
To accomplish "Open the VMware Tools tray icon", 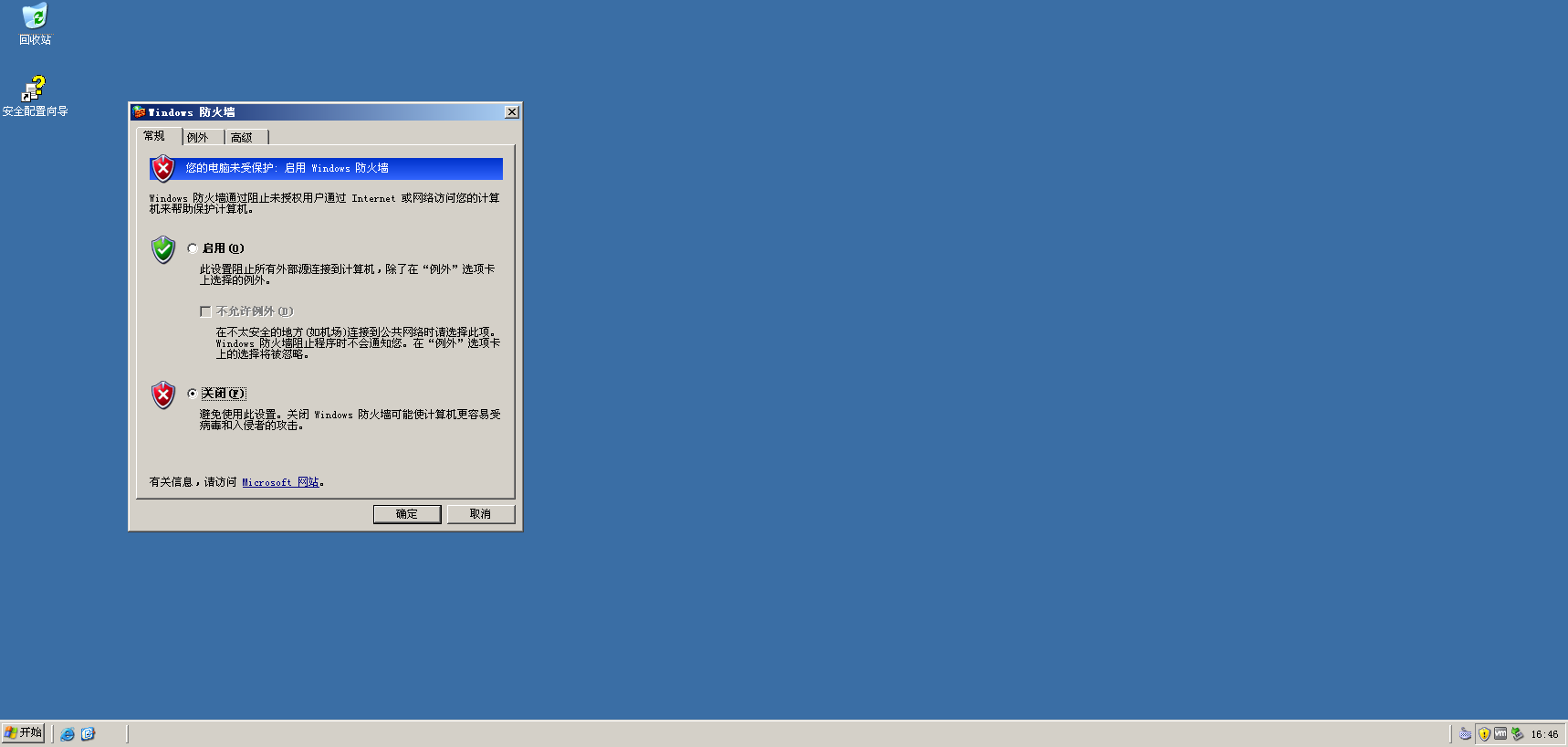I will [1500, 734].
